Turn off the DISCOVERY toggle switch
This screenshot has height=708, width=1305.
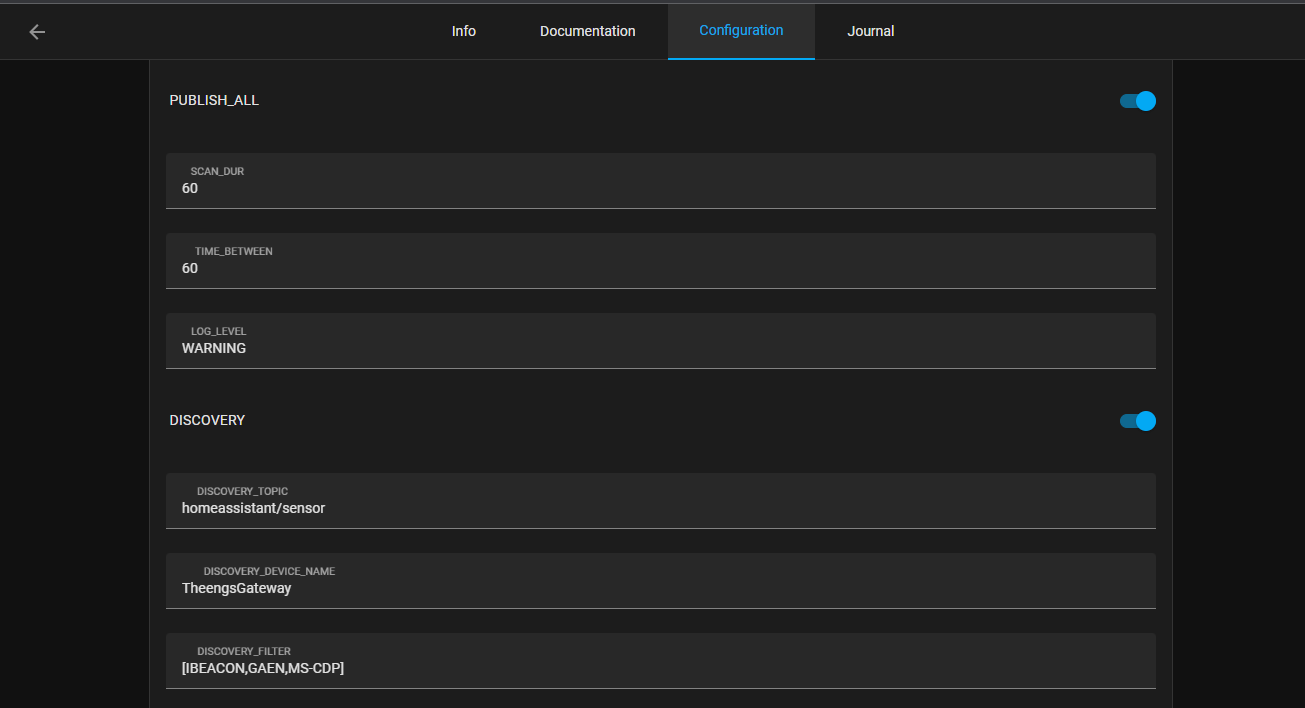(1137, 421)
